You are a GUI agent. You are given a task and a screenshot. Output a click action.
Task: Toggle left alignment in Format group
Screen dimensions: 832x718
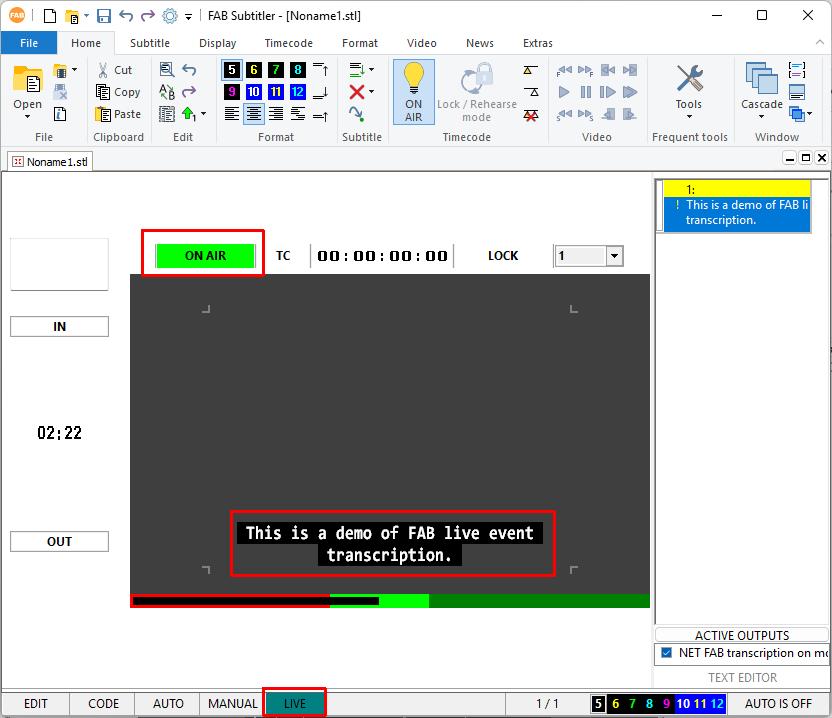click(232, 114)
